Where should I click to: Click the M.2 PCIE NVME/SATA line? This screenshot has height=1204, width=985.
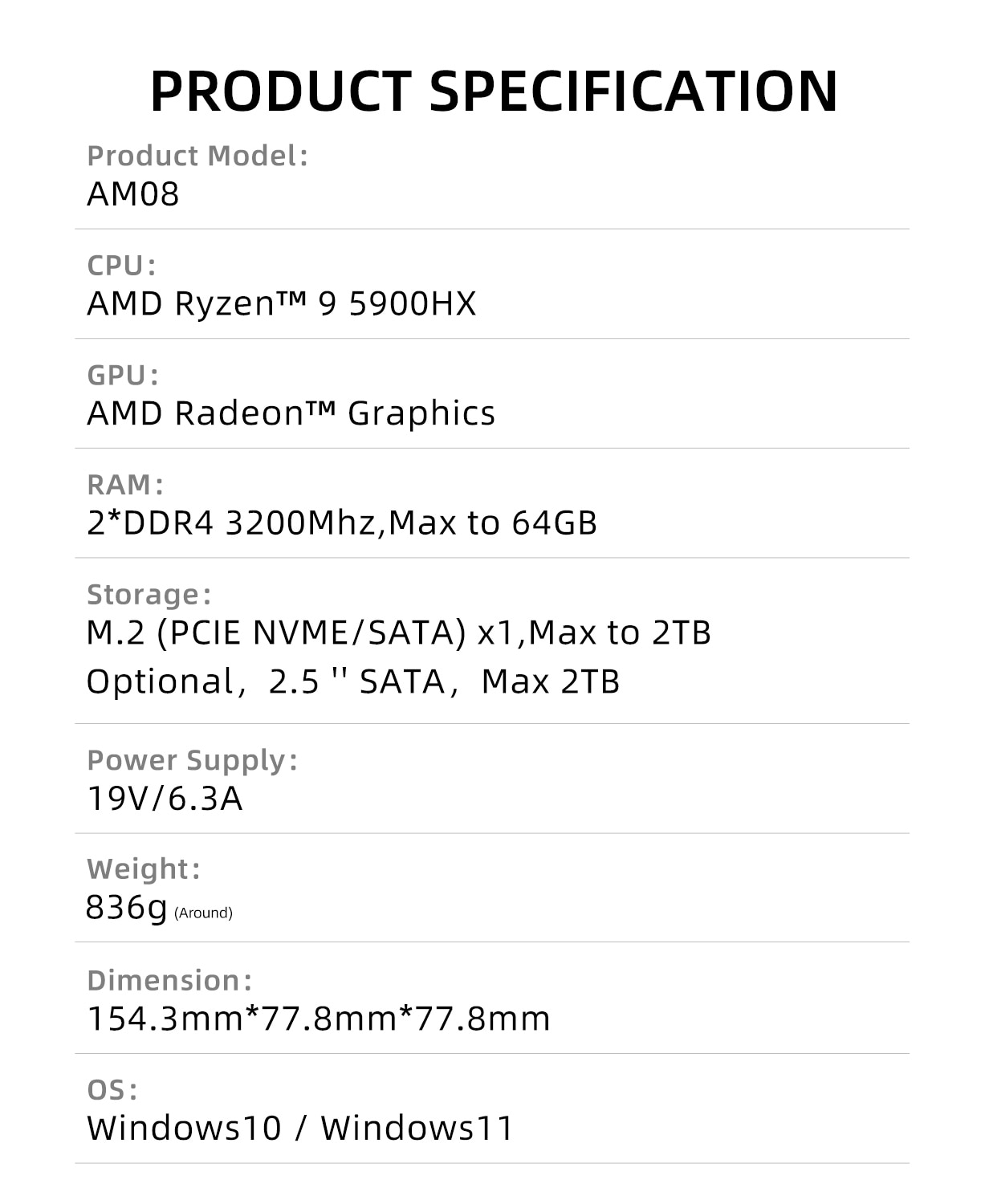coord(399,633)
